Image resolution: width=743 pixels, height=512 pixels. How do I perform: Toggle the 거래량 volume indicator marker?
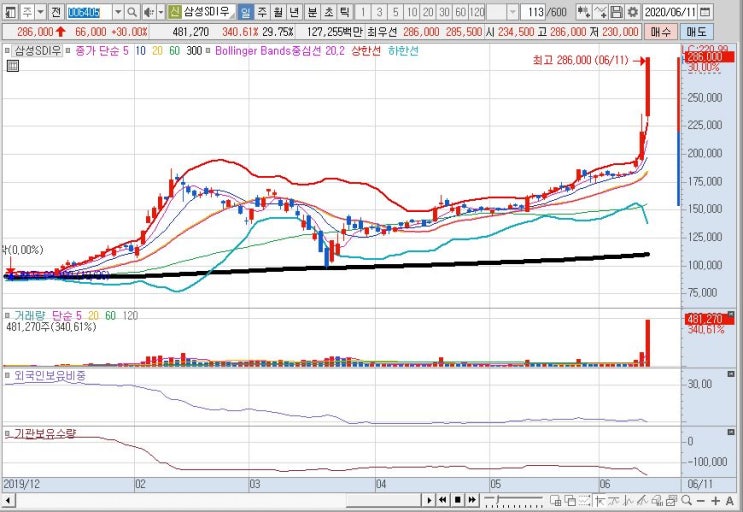(7, 315)
